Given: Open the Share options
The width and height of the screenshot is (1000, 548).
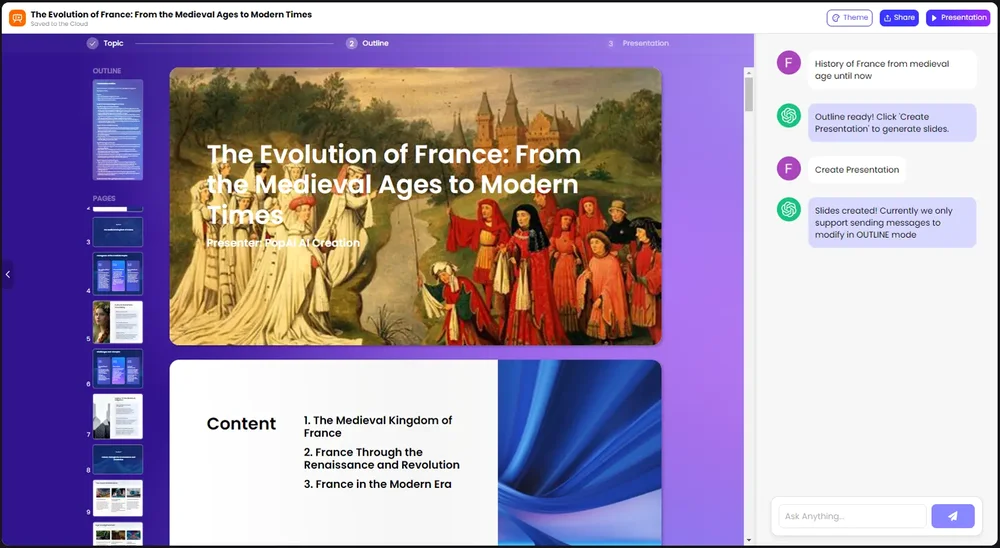Looking at the screenshot, I should [x=899, y=18].
